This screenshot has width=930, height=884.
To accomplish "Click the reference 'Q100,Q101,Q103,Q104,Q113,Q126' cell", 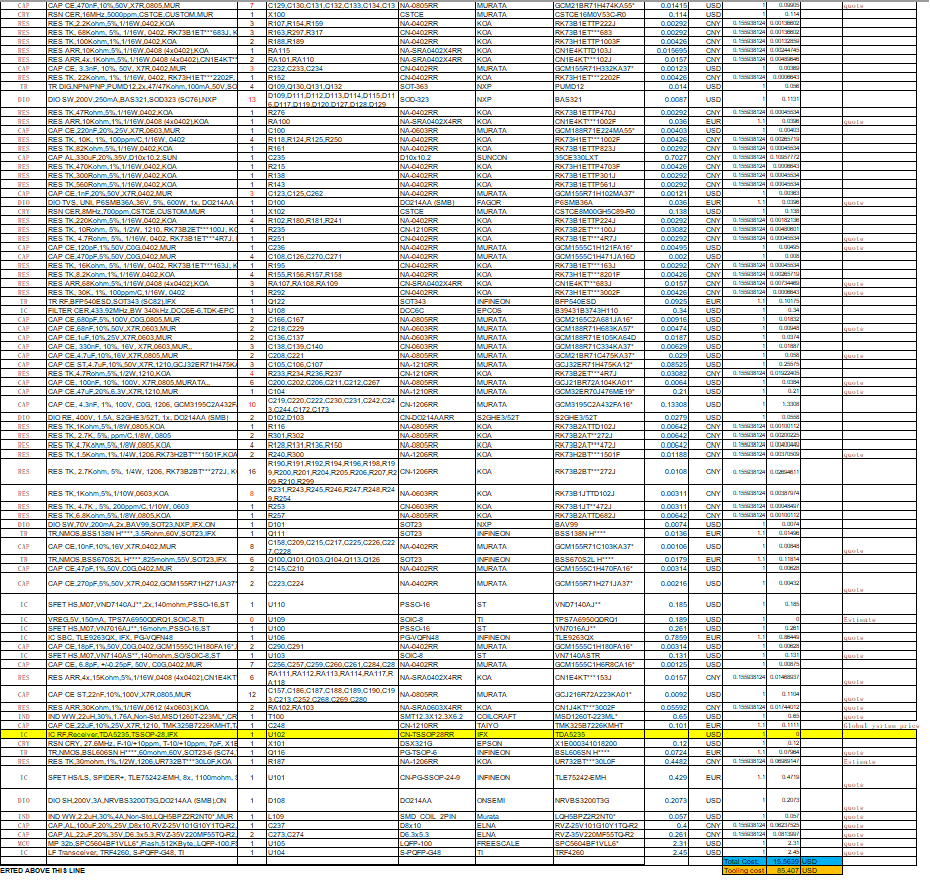I will coord(332,559).
